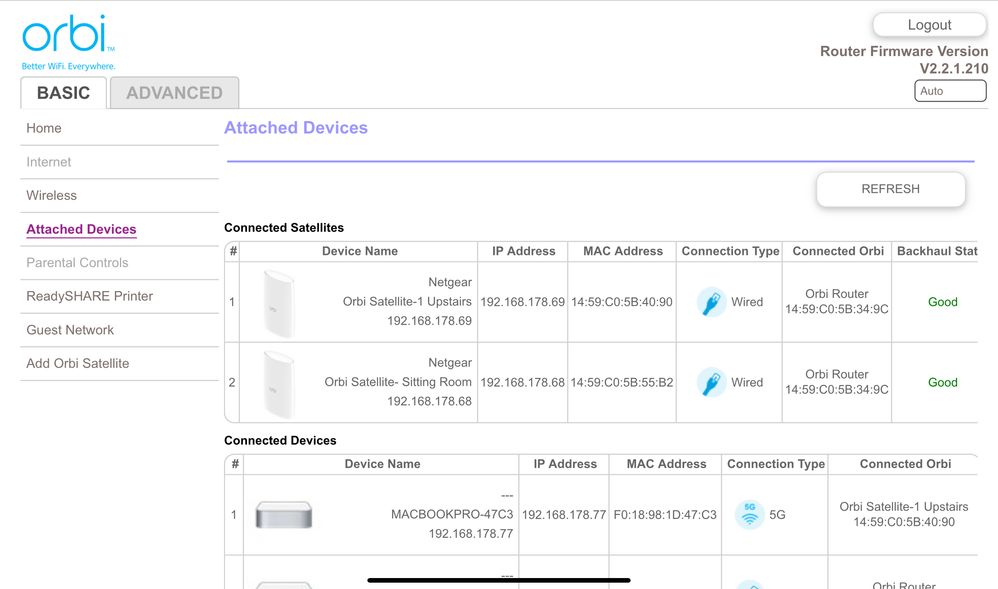The width and height of the screenshot is (998, 589).
Task: Switch to the ADVANCED tab
Action: (x=174, y=93)
